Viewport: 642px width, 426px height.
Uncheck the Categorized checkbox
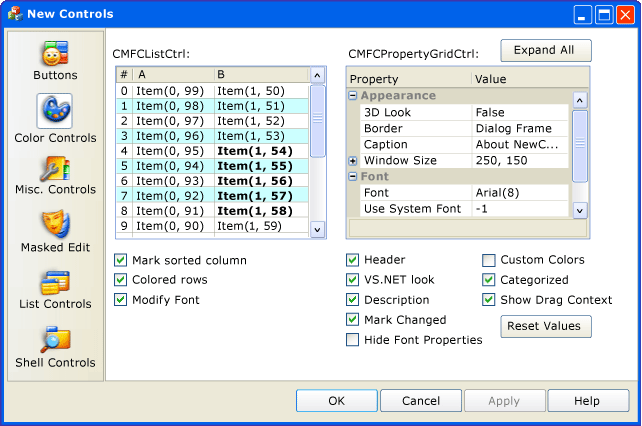(x=488, y=280)
